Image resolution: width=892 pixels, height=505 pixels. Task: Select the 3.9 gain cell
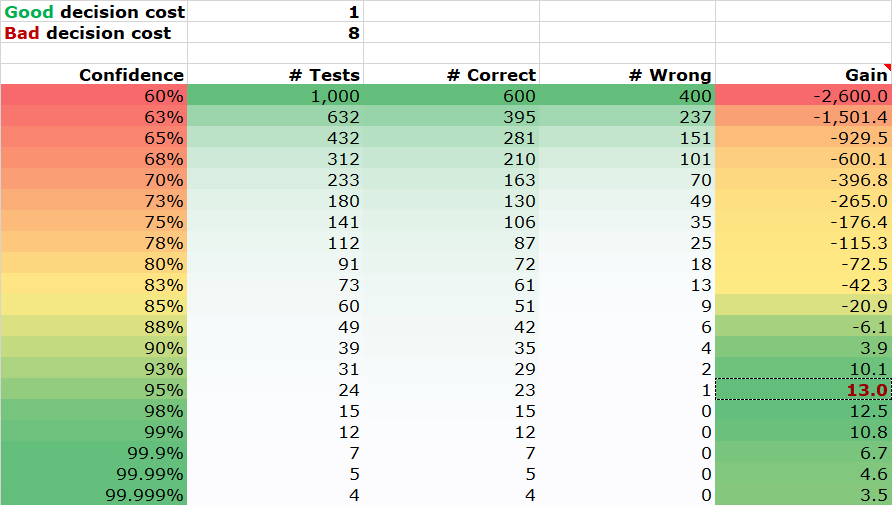pos(804,347)
